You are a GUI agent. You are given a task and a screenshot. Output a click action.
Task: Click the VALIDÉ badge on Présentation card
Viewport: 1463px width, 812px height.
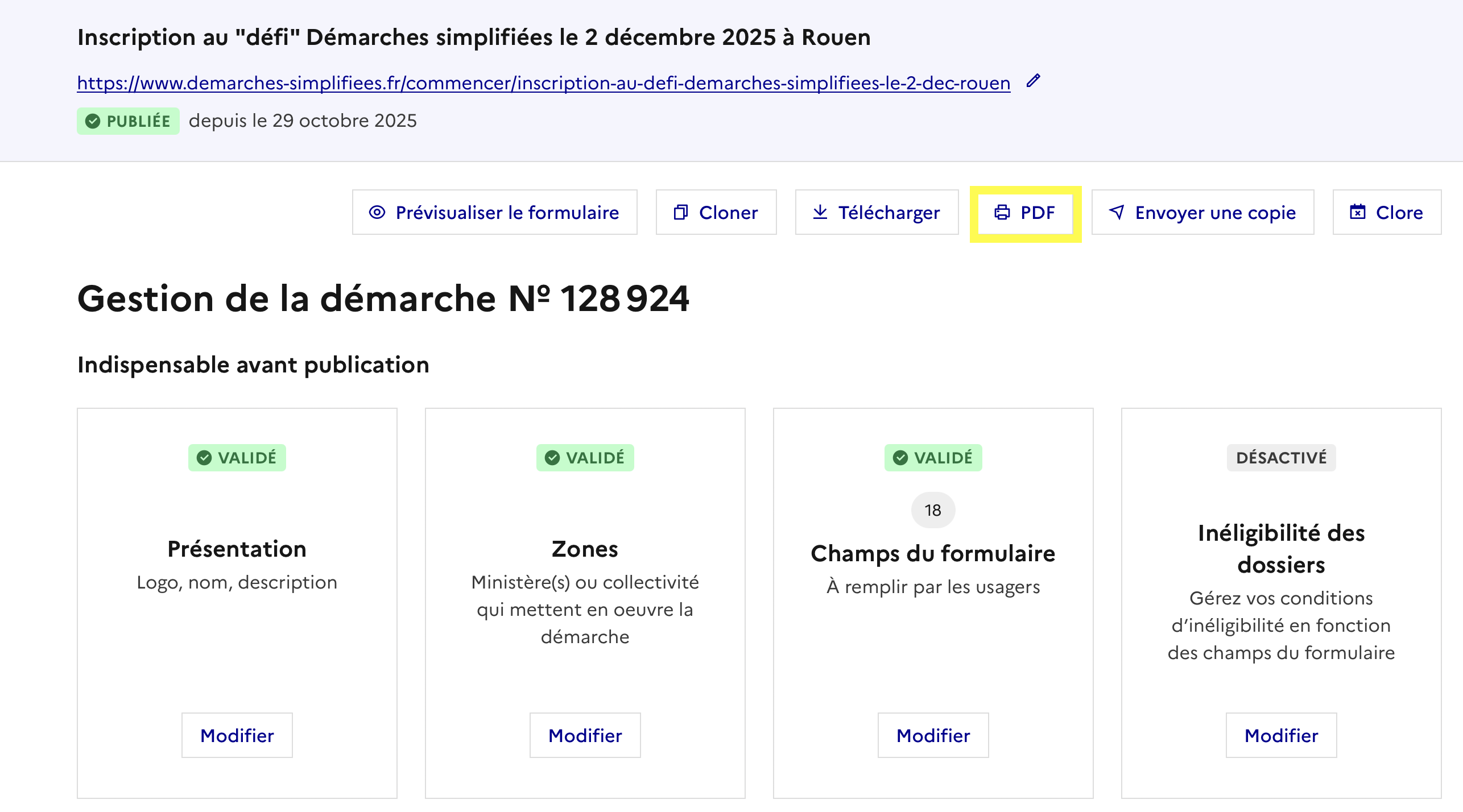point(237,458)
